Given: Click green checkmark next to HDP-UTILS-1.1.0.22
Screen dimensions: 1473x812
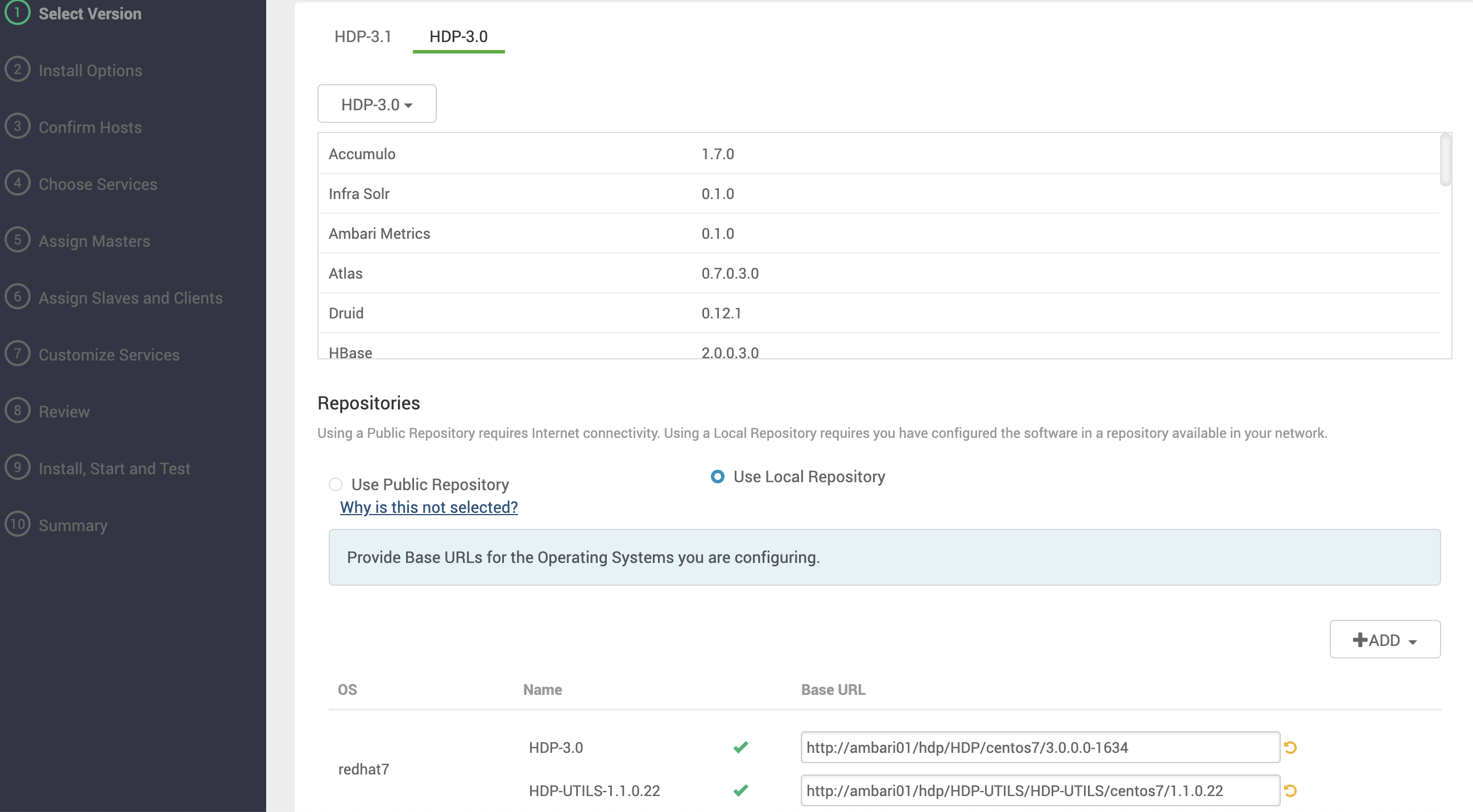Looking at the screenshot, I should 740,791.
